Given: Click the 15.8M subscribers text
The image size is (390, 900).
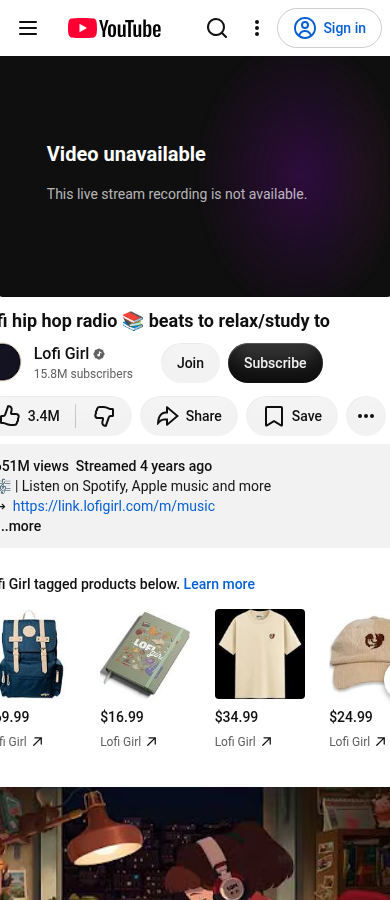Looking at the screenshot, I should 83,374.
